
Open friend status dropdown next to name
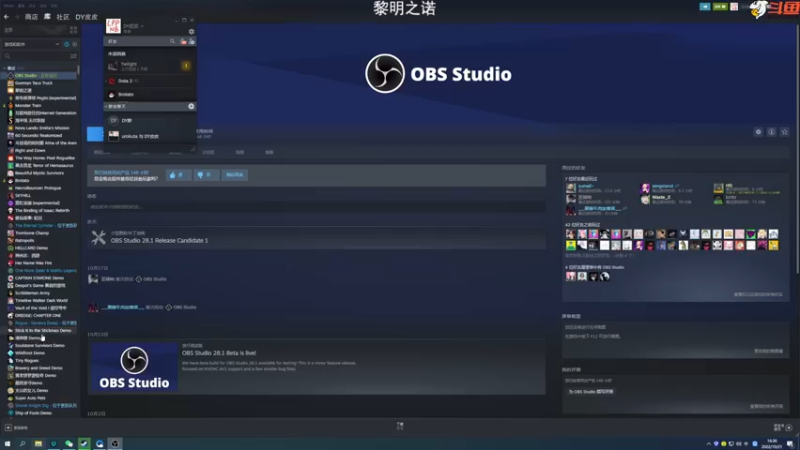pyautogui.click(x=142, y=26)
